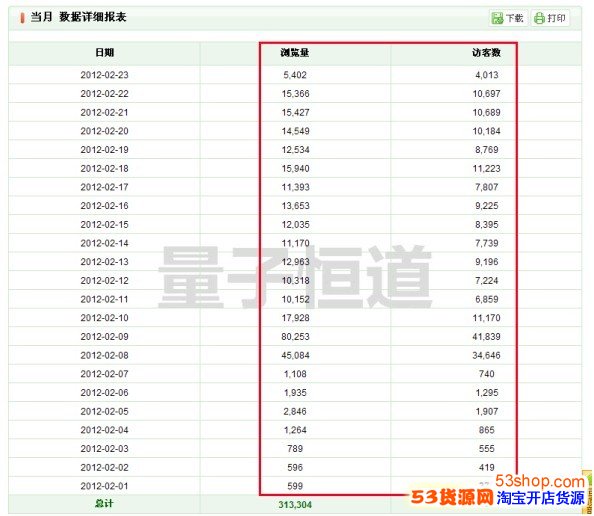Viewport: 594px width, 516px height.
Task: Click the 总计 total row label
Action: coord(104,503)
